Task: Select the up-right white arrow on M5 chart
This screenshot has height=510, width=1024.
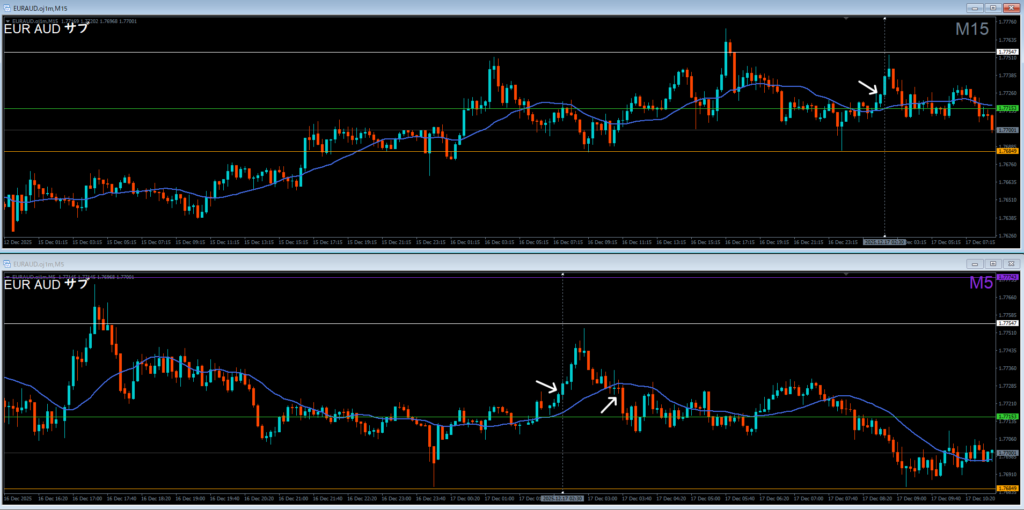Action: [x=609, y=403]
